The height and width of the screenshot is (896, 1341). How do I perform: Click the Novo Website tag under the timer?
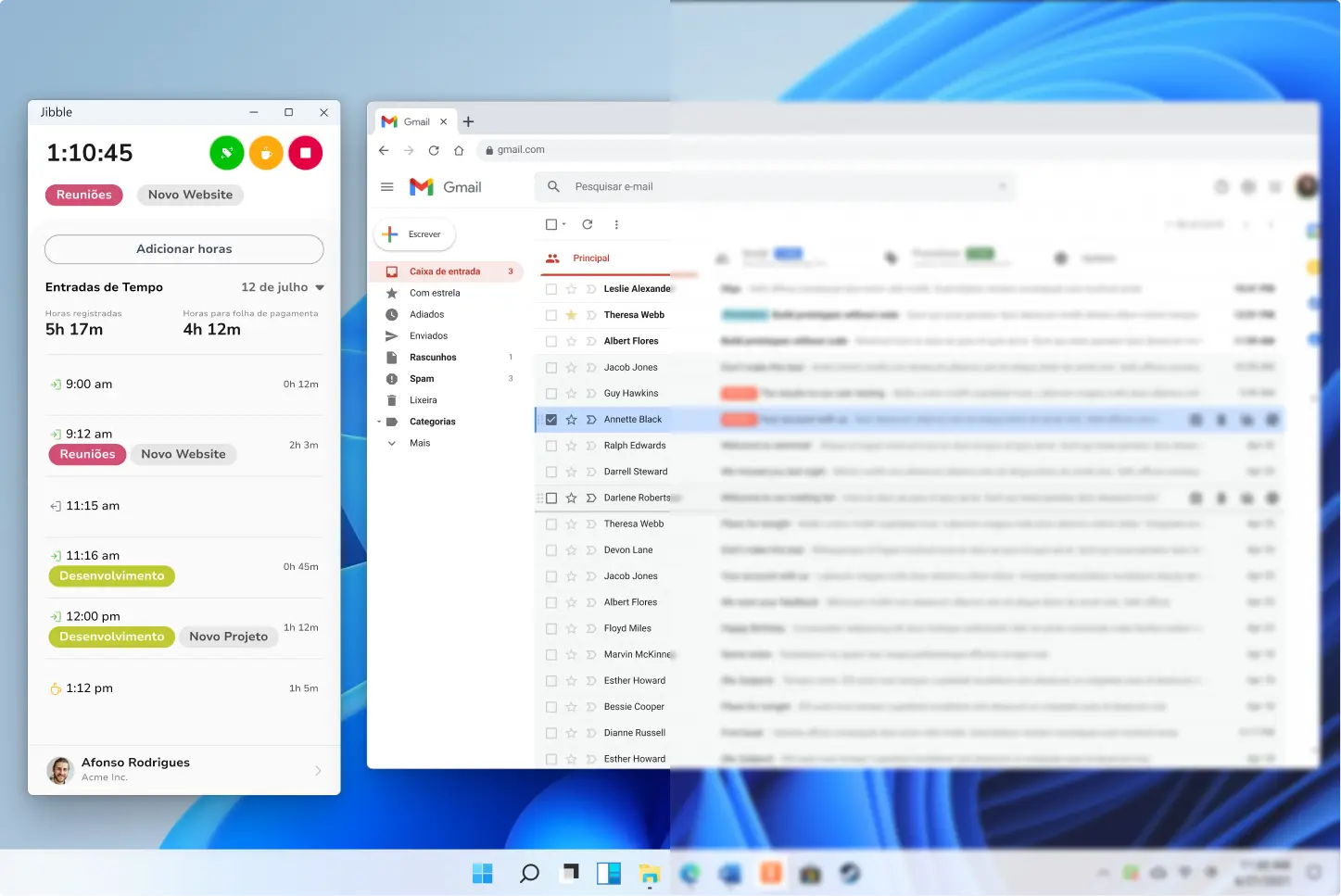pyautogui.click(x=191, y=195)
